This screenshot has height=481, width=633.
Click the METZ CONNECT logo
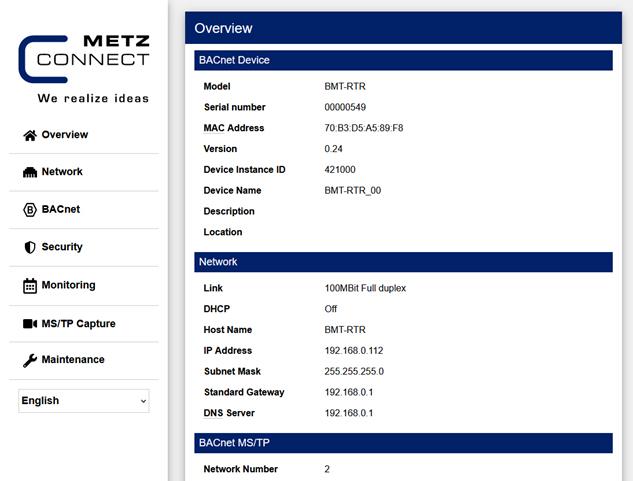[x=84, y=69]
